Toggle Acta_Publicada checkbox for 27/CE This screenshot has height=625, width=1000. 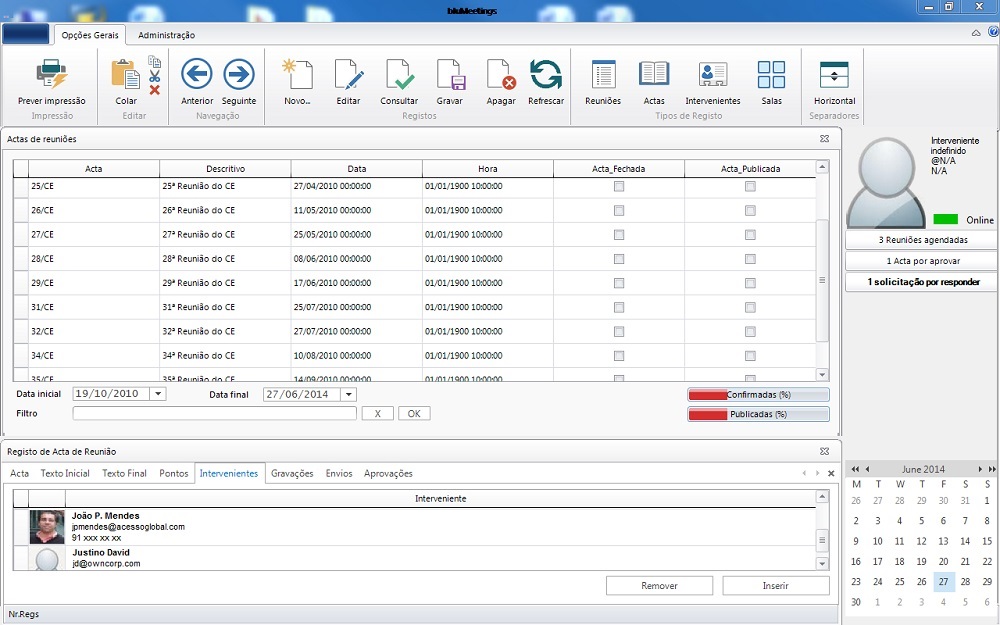pyautogui.click(x=750, y=235)
